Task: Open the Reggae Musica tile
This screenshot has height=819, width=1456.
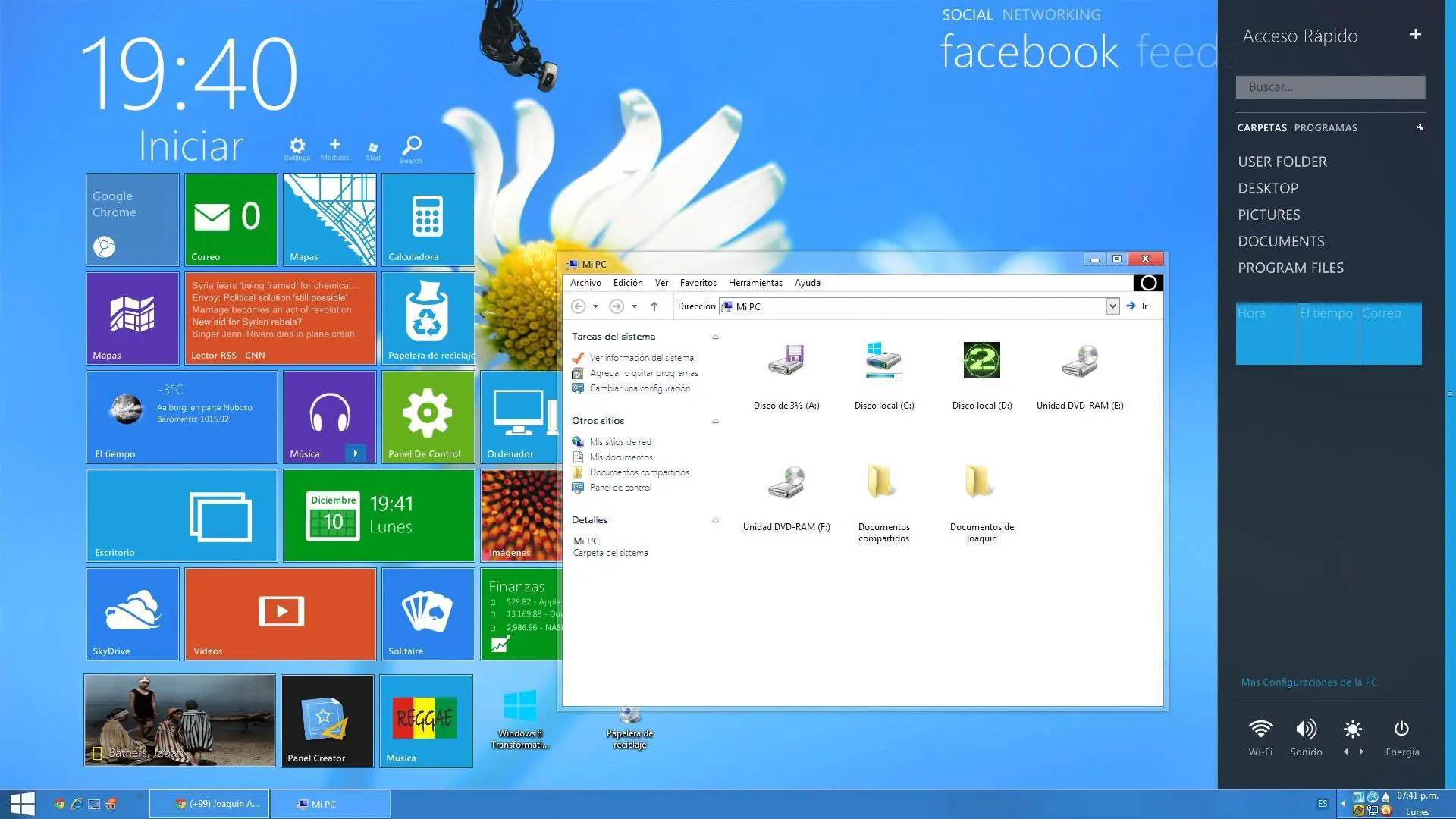Action: [426, 721]
